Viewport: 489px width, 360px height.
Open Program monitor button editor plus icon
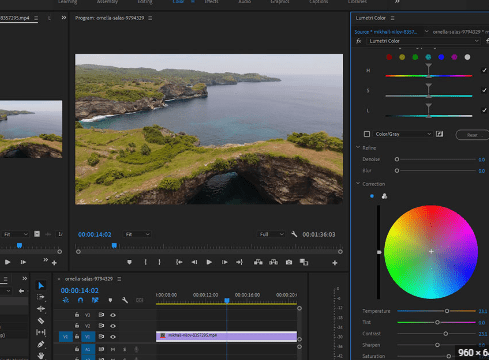(335, 263)
